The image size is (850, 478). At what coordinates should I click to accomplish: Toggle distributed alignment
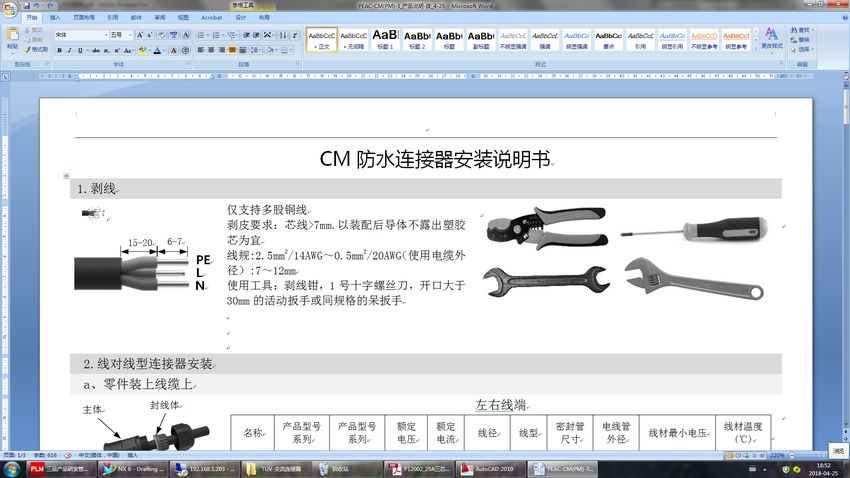(x=242, y=50)
